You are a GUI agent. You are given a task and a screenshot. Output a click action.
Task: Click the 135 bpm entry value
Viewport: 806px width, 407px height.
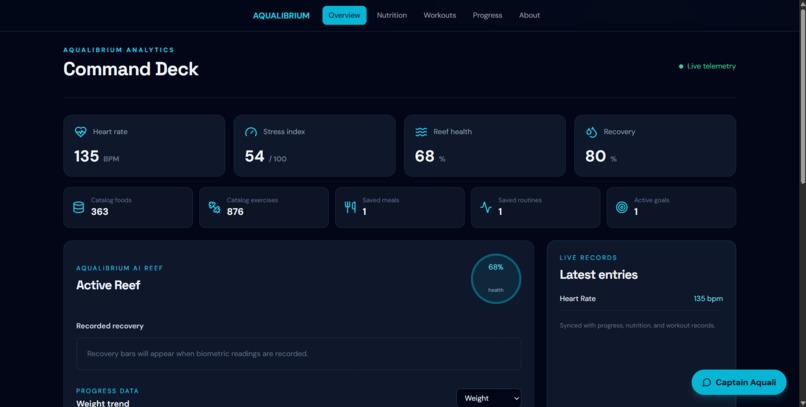(x=708, y=299)
